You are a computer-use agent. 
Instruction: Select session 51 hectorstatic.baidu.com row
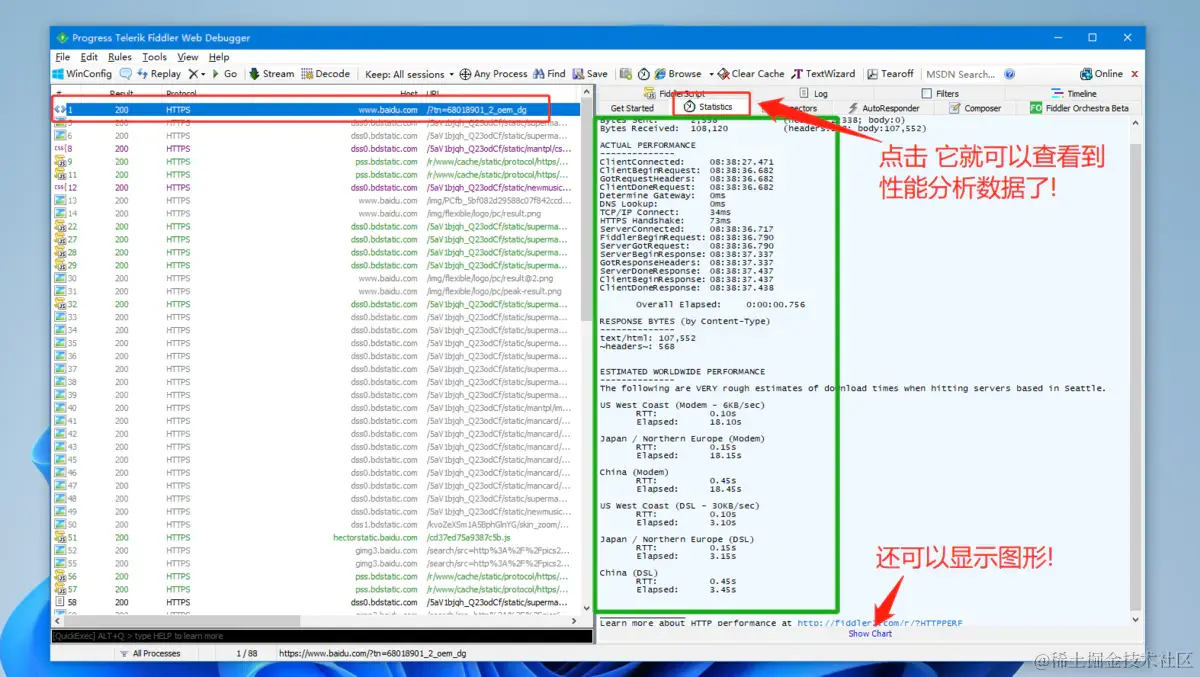[315, 537]
